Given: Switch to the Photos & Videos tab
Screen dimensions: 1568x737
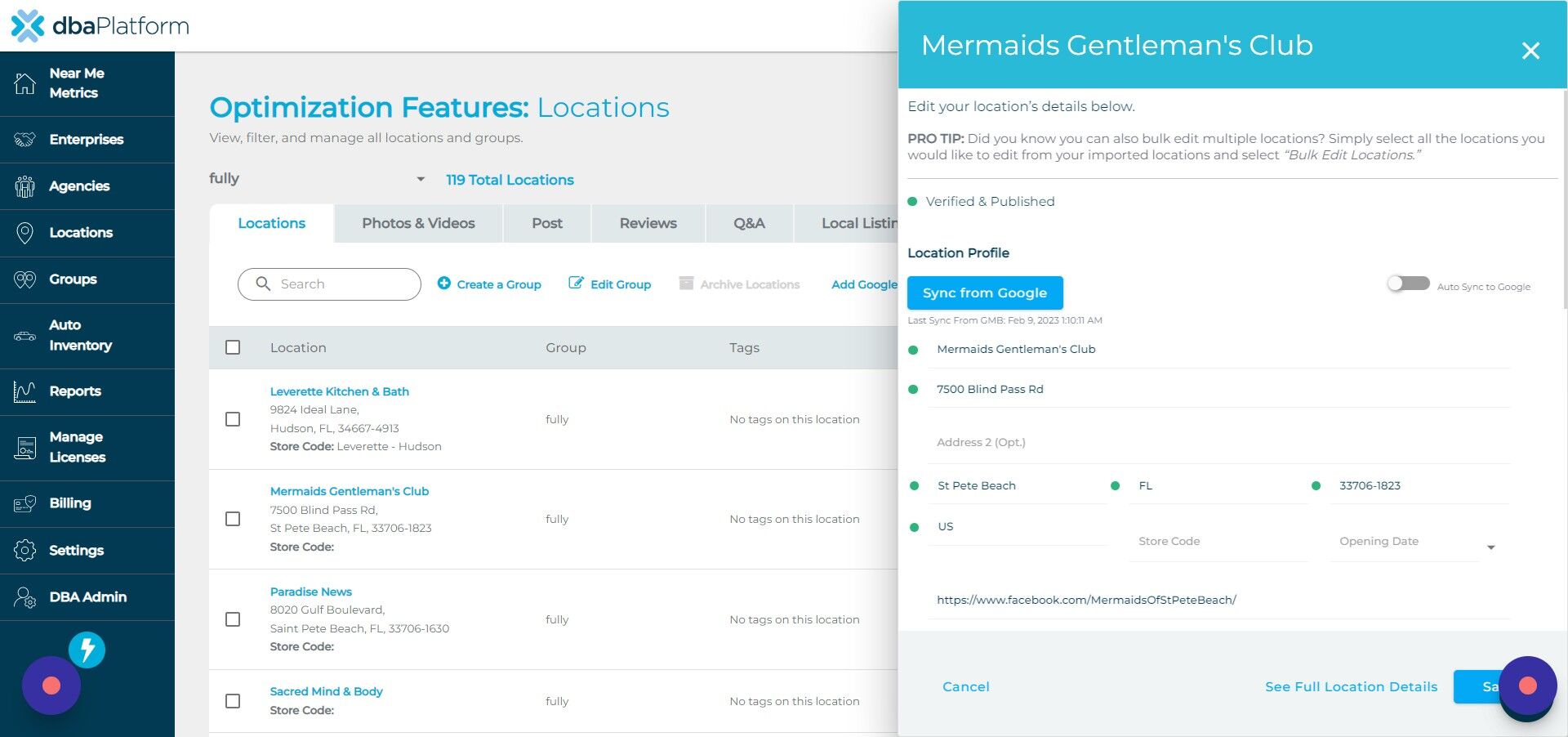Looking at the screenshot, I should coord(418,223).
